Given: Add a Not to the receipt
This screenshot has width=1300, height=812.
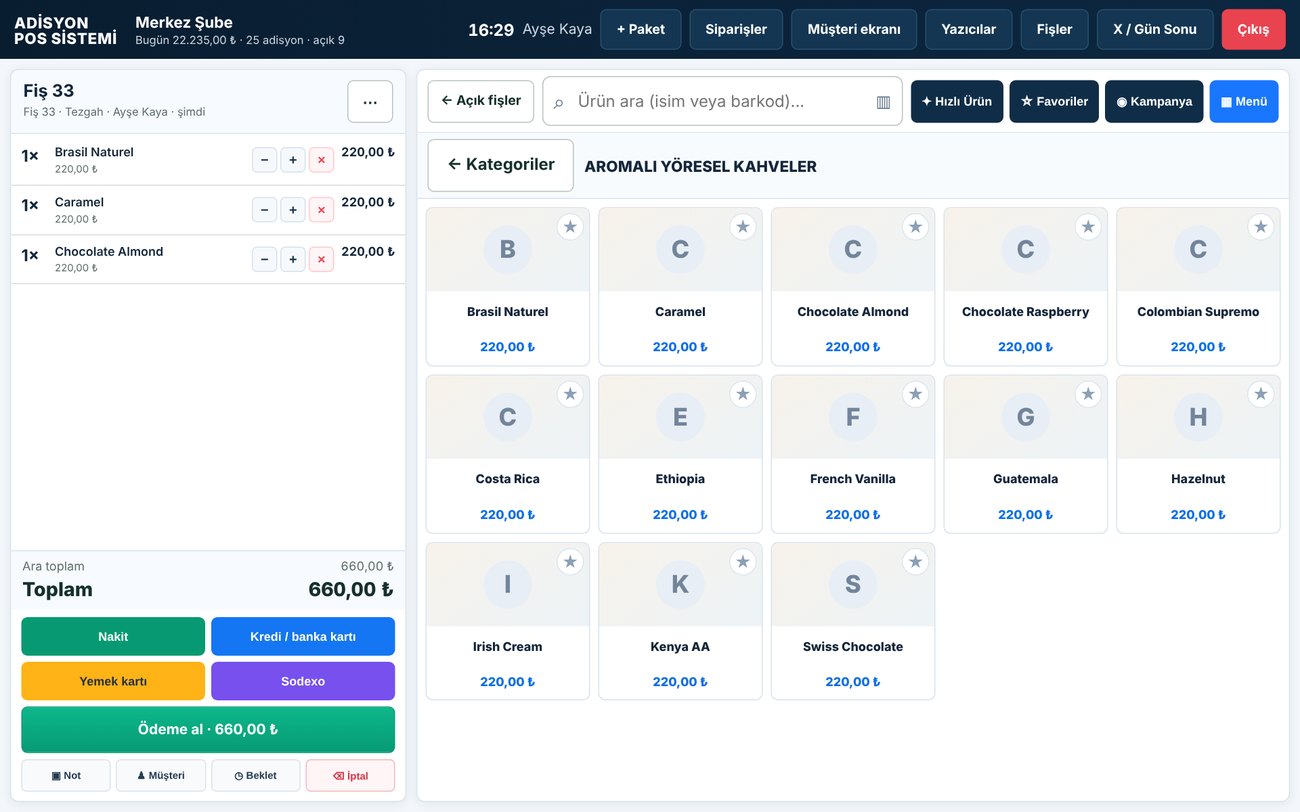Looking at the screenshot, I should pyautogui.click(x=66, y=776).
